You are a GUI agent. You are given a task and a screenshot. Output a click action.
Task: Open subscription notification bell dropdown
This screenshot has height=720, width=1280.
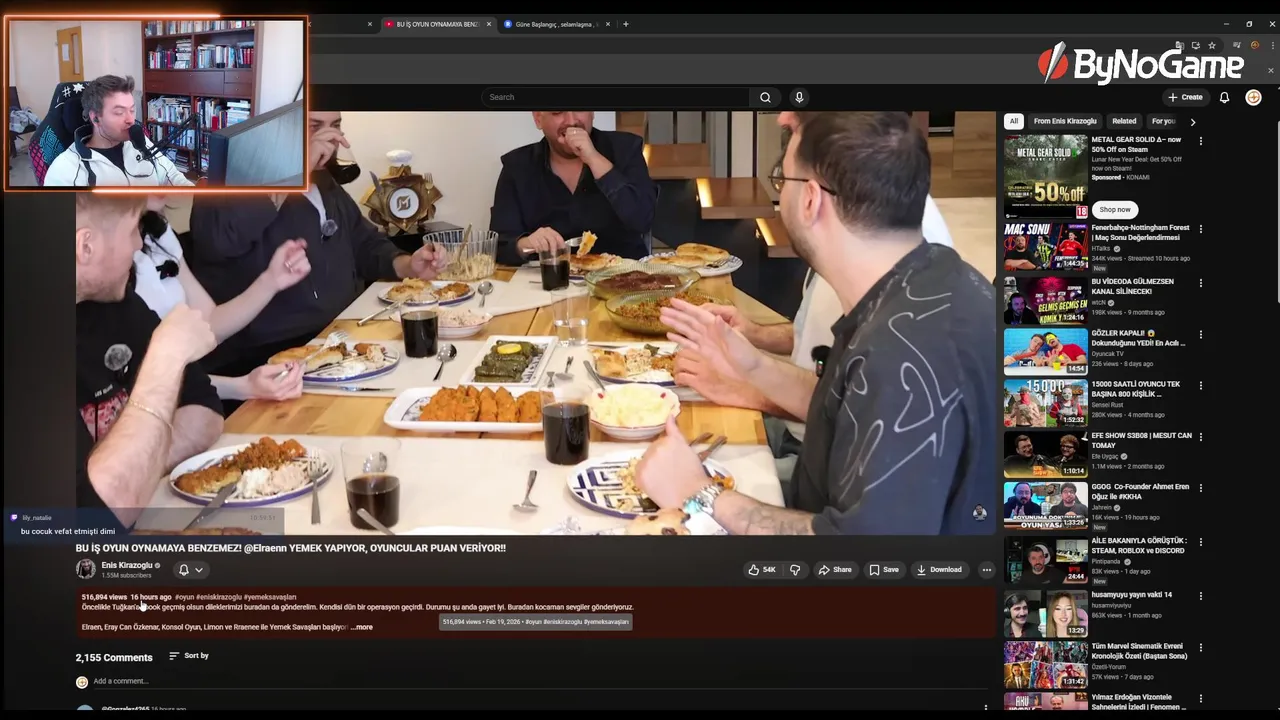190,570
